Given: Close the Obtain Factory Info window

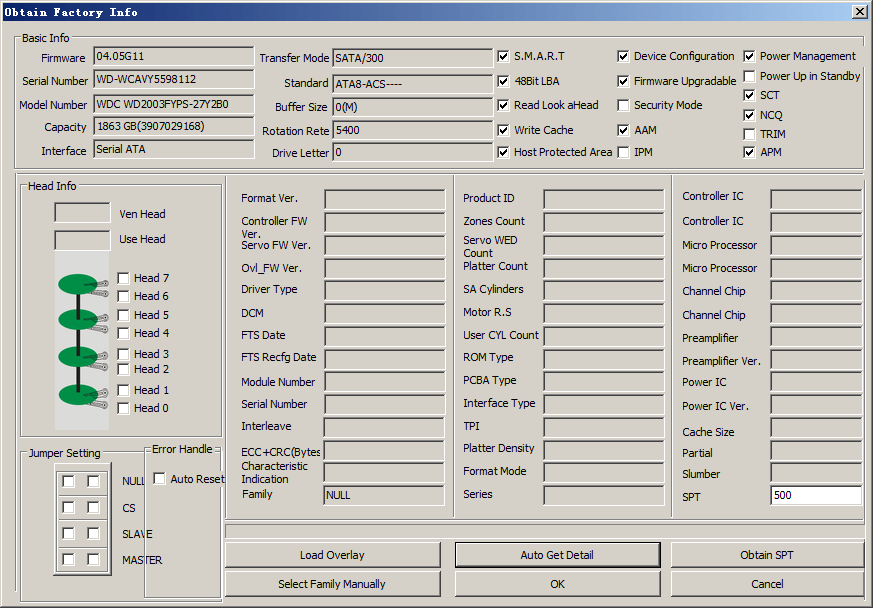Looking at the screenshot, I should (x=860, y=12).
